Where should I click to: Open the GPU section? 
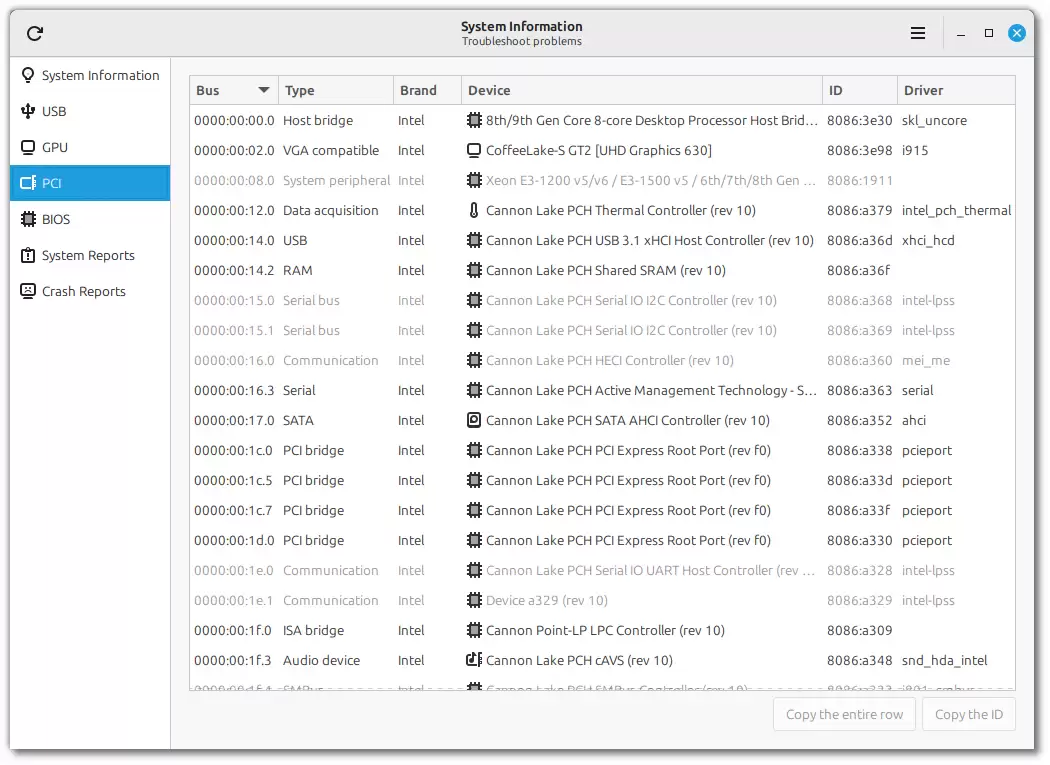[x=55, y=148]
